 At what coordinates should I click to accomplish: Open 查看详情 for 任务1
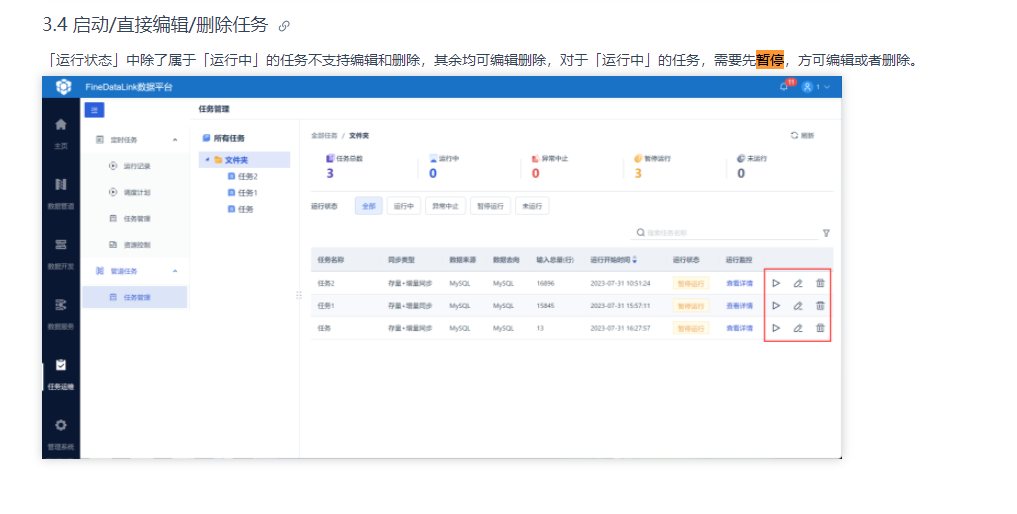(x=739, y=306)
